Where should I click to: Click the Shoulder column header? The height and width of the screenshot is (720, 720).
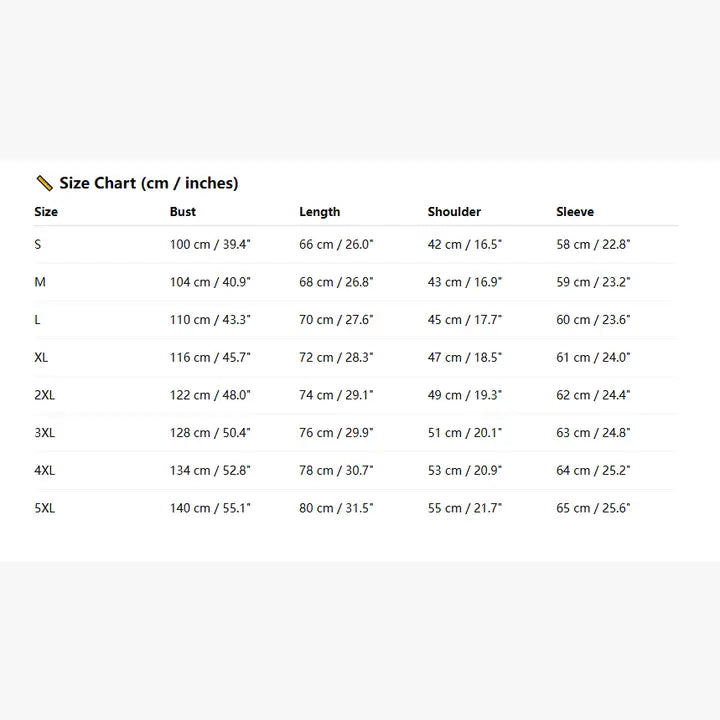pos(454,212)
